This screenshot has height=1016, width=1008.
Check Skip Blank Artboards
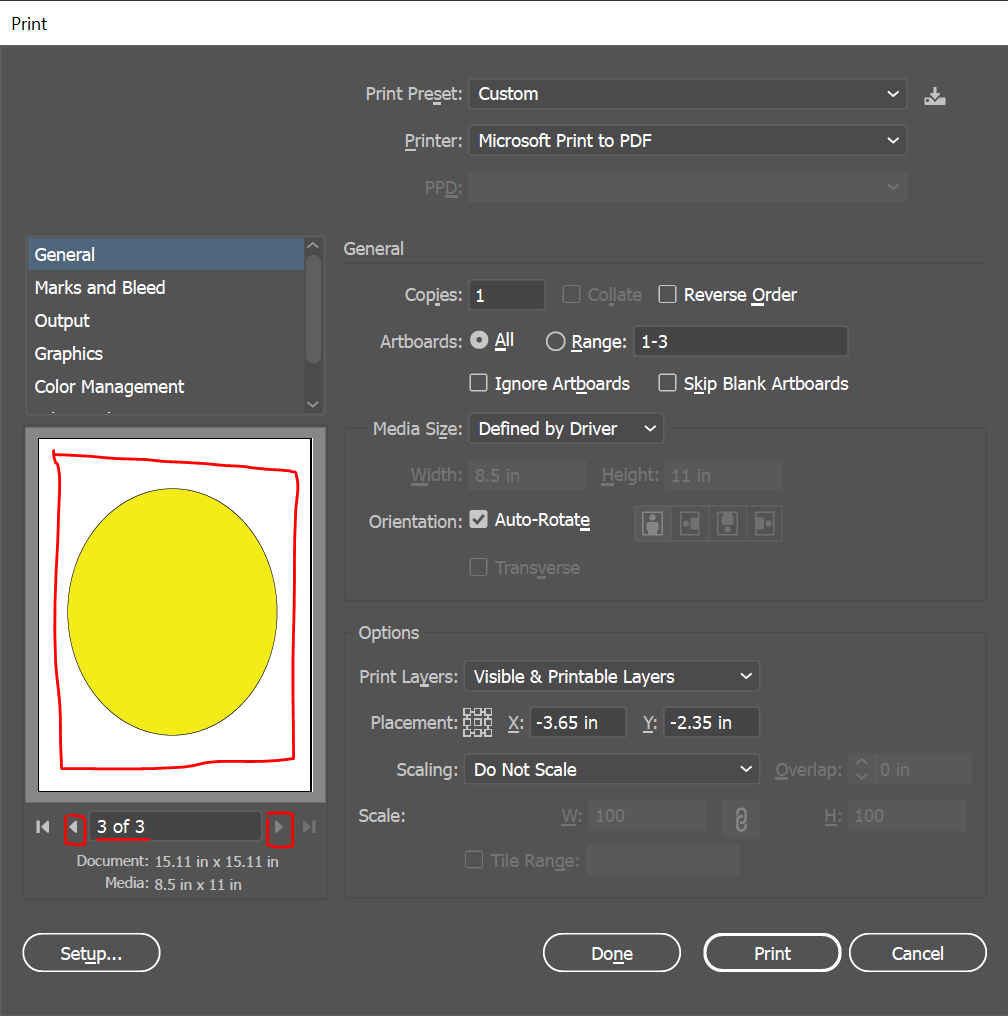(668, 384)
